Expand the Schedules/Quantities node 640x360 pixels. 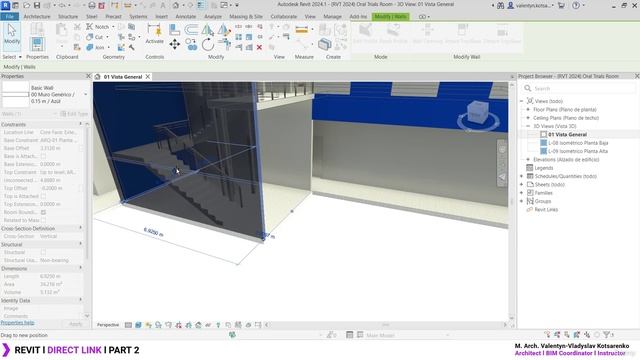[x=522, y=176]
